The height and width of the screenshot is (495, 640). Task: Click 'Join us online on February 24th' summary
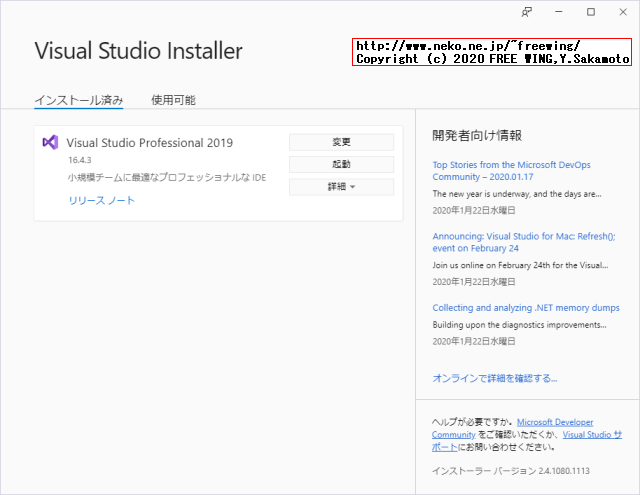(520, 265)
